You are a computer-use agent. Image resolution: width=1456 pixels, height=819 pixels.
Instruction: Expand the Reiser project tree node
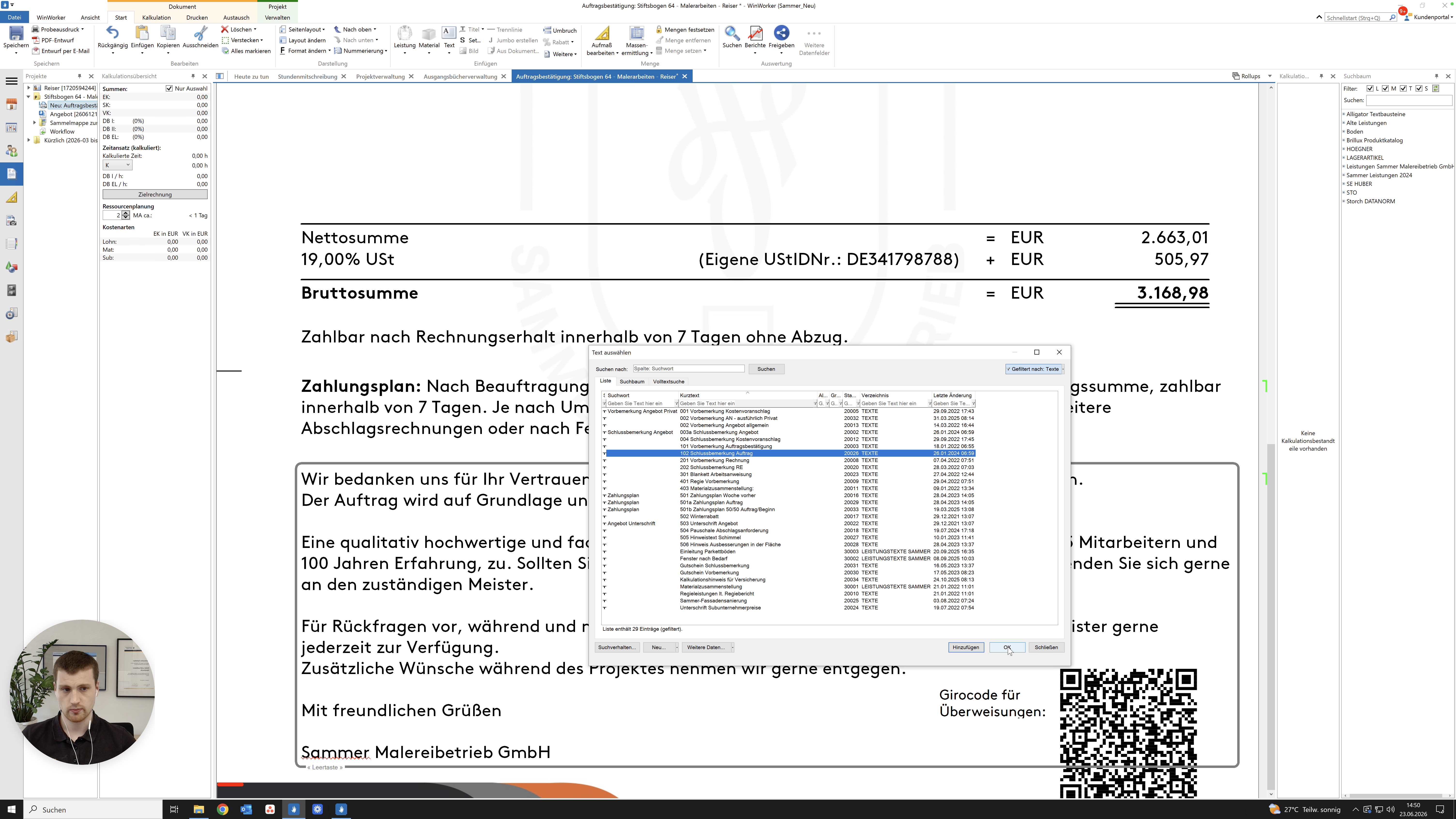(29, 88)
